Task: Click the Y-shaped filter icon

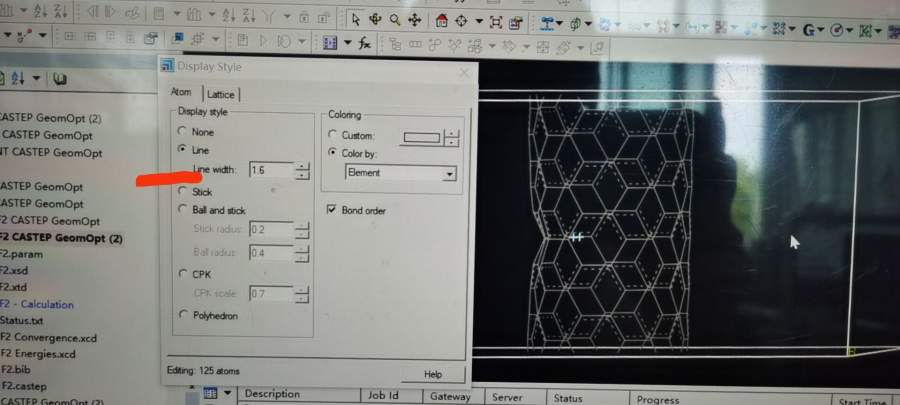Action: [x=270, y=17]
